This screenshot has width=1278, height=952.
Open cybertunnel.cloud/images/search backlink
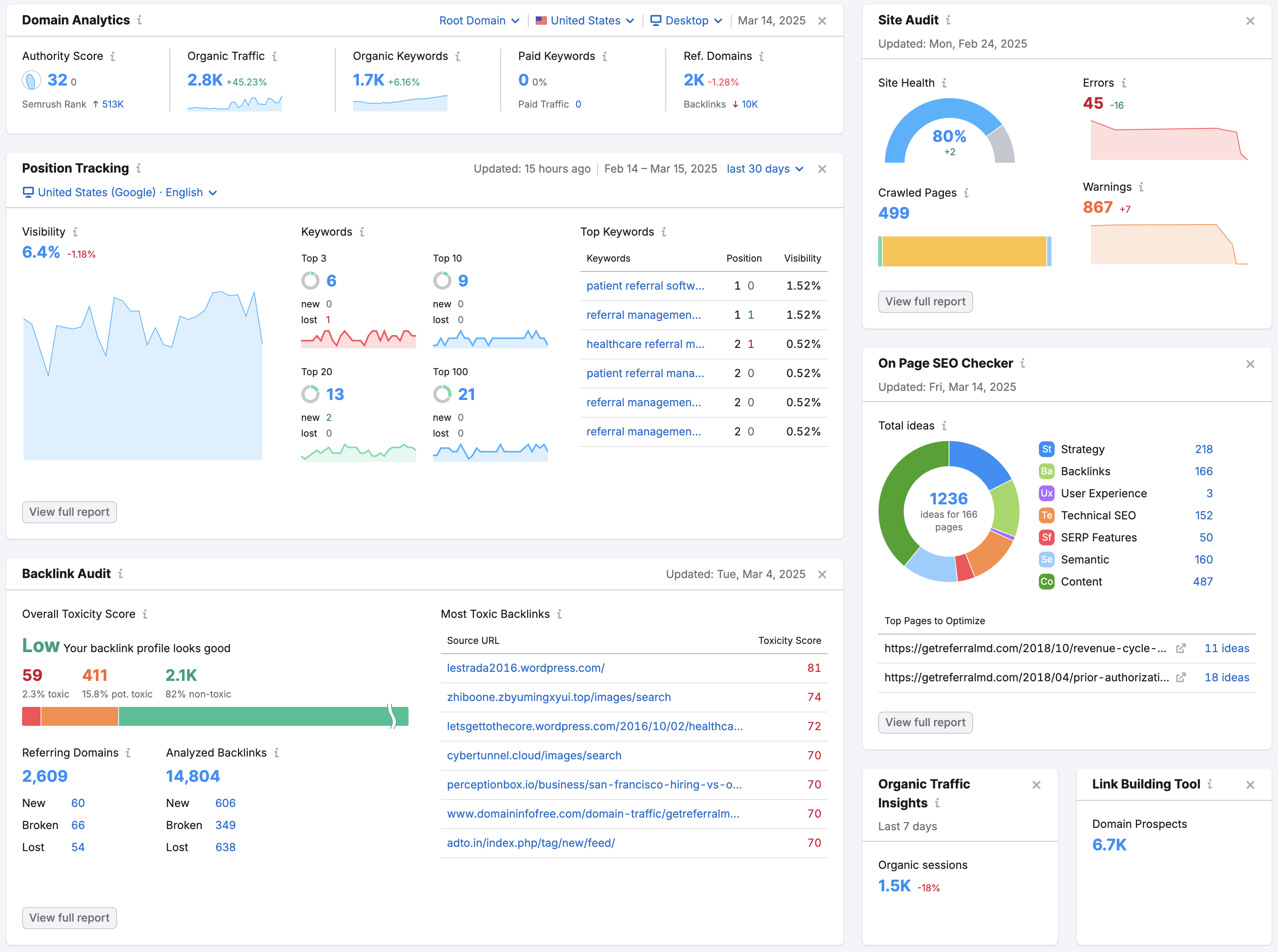(534, 755)
